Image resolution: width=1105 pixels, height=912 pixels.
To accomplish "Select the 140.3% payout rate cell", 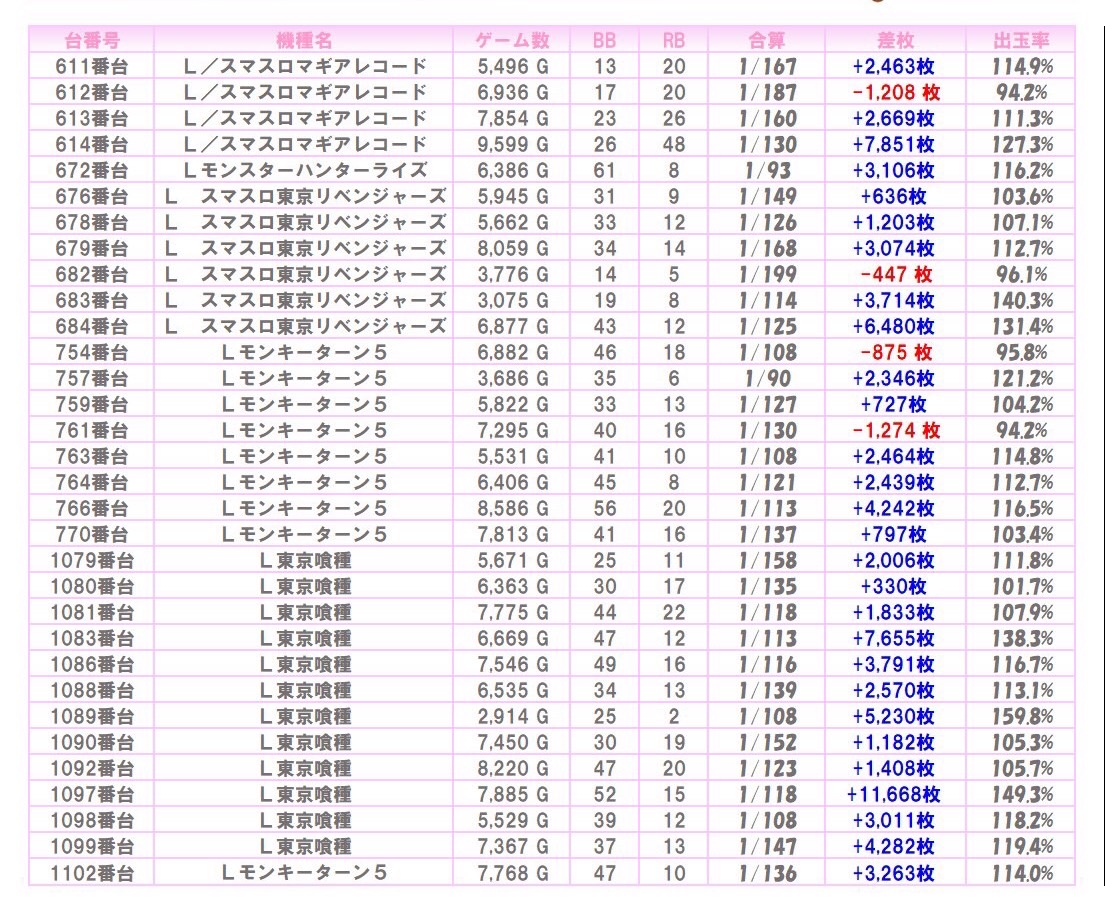I will click(x=1021, y=301).
